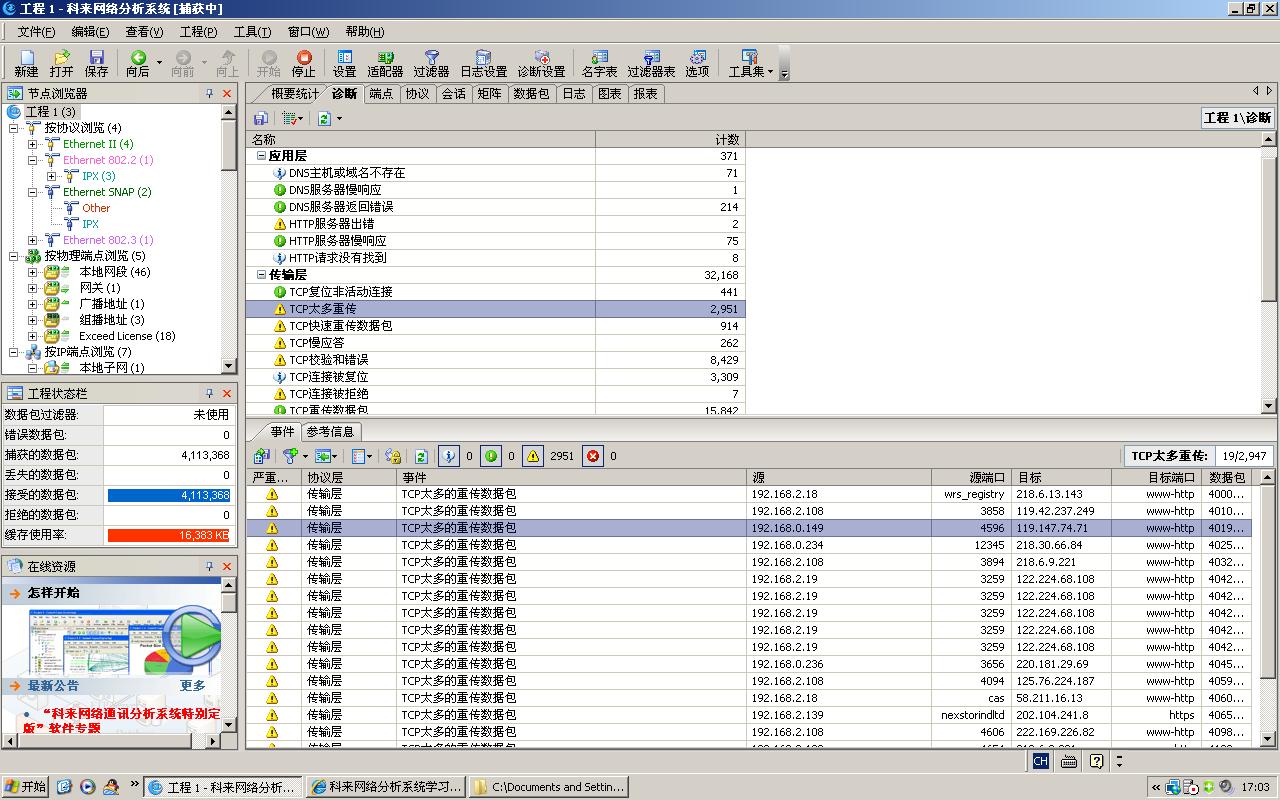Click the 更多 link in online resources
The image size is (1280, 800).
(193, 686)
